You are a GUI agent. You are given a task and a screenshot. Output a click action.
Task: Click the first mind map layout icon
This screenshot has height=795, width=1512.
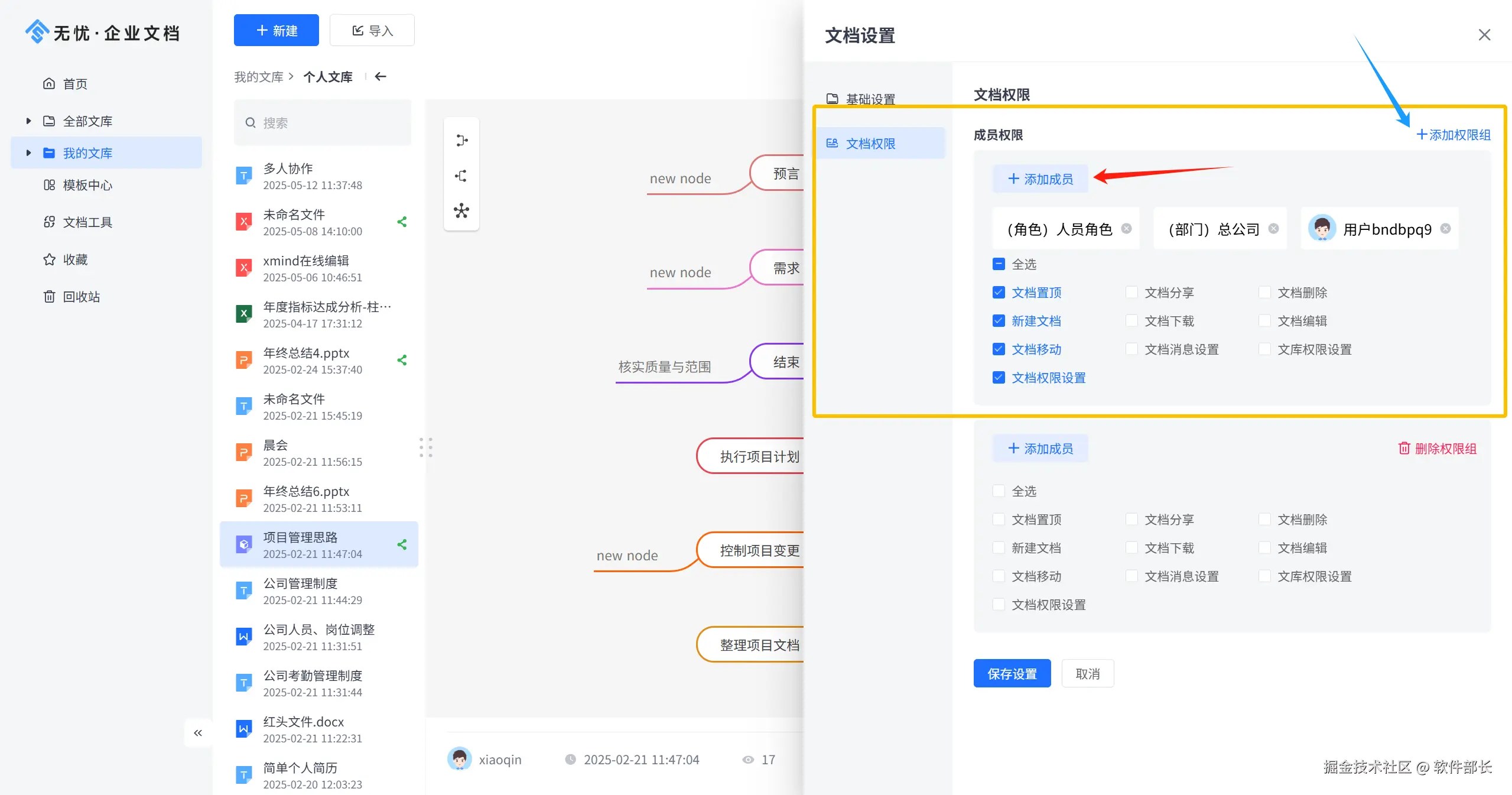coord(461,141)
